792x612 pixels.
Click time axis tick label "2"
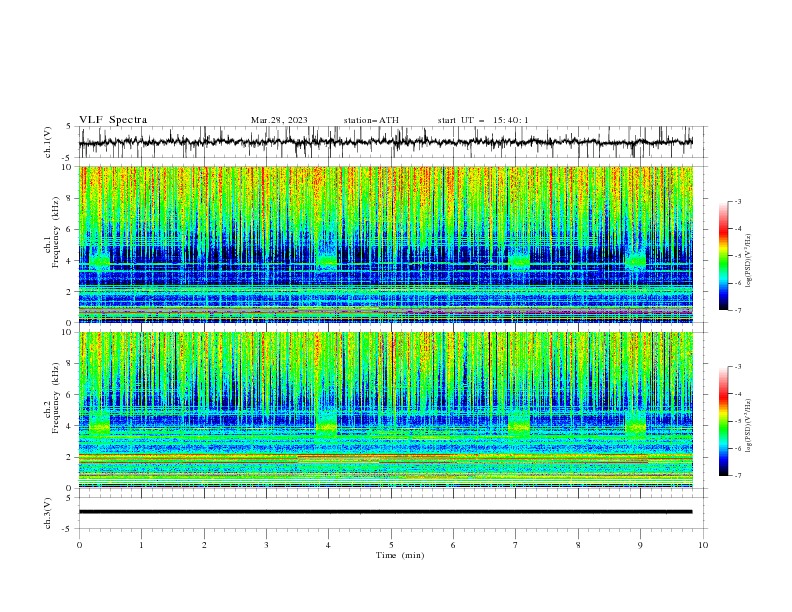pos(204,545)
